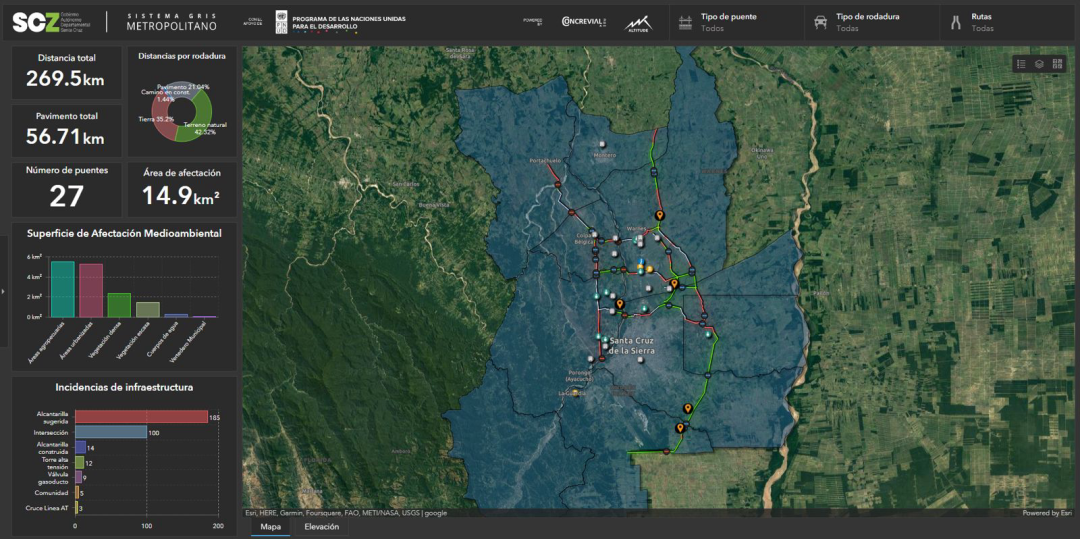The height and width of the screenshot is (539, 1080).
Task: Open the basemap gallery grid icon
Action: coord(1058,64)
